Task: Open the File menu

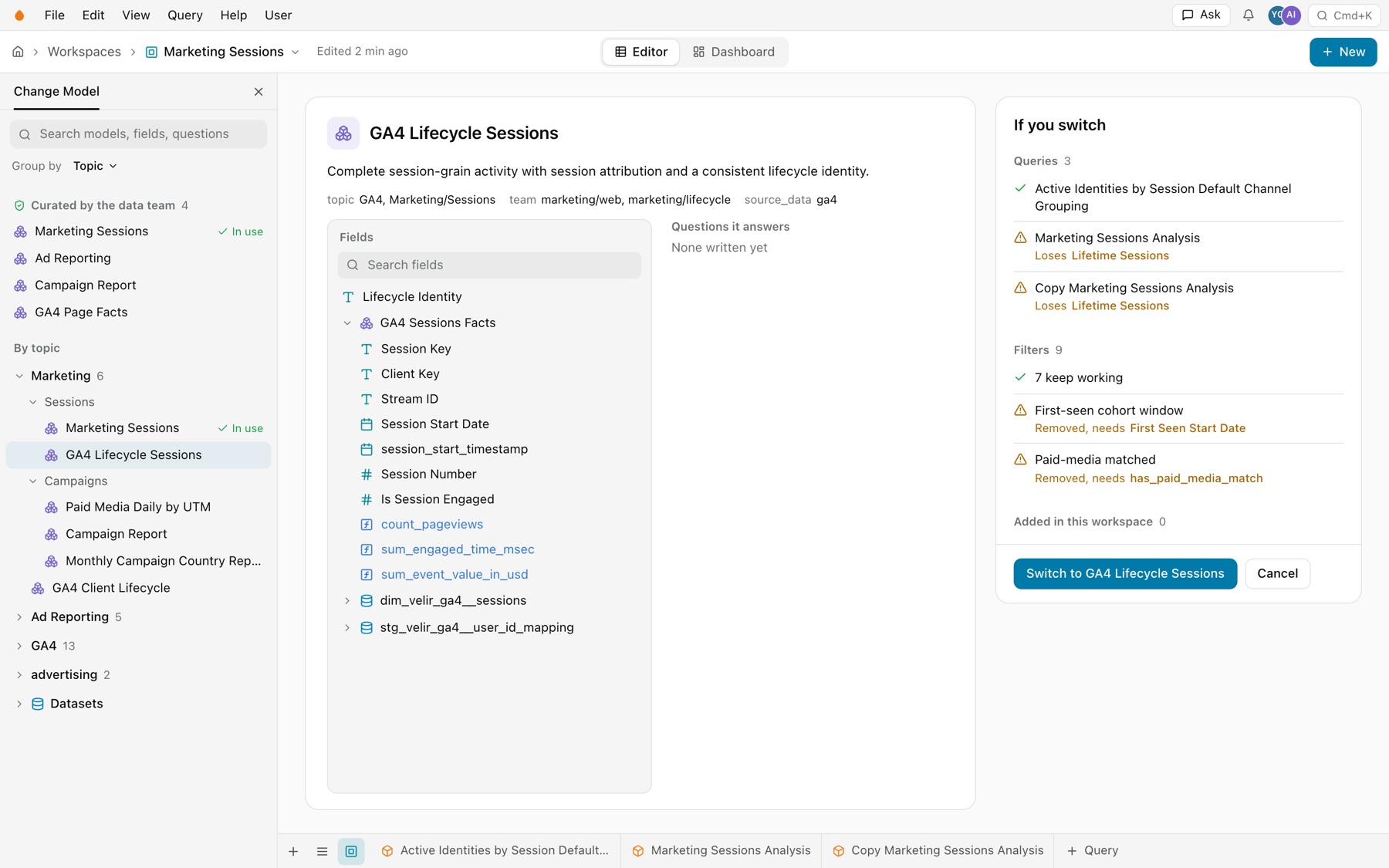Action: [x=54, y=15]
